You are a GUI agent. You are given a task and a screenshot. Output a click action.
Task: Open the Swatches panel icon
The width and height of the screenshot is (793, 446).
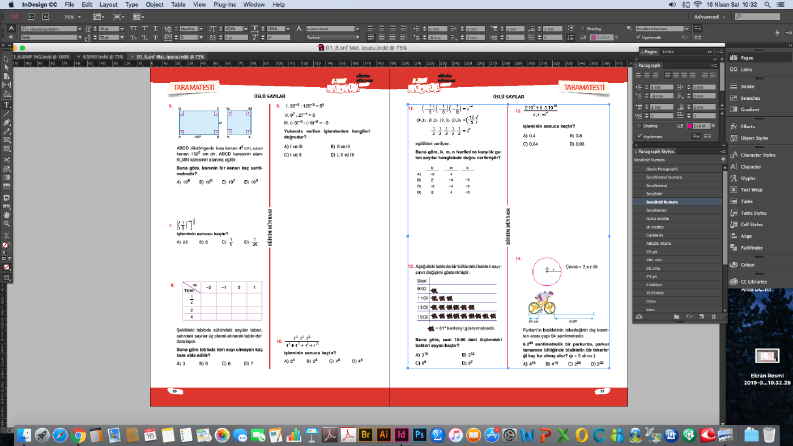[x=733, y=98]
